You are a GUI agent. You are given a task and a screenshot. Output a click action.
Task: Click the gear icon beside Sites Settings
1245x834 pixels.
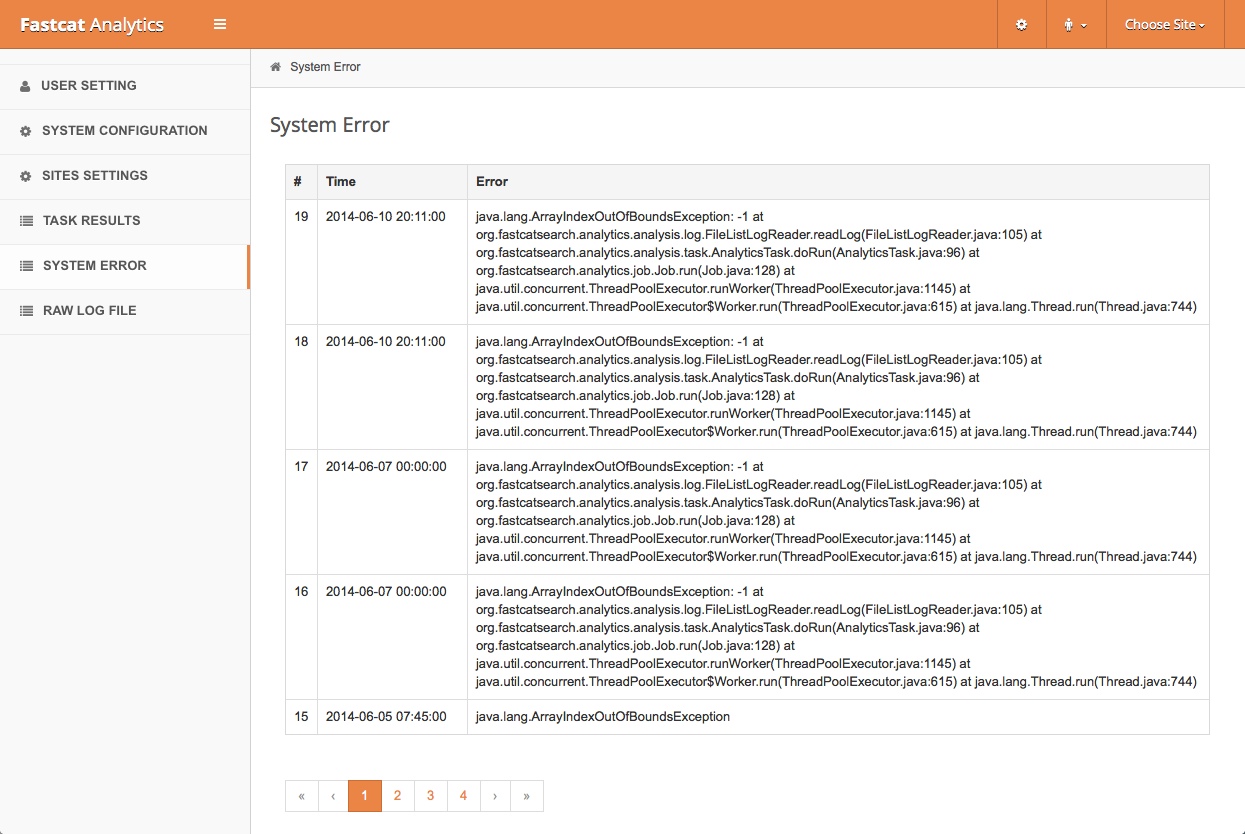coord(26,176)
